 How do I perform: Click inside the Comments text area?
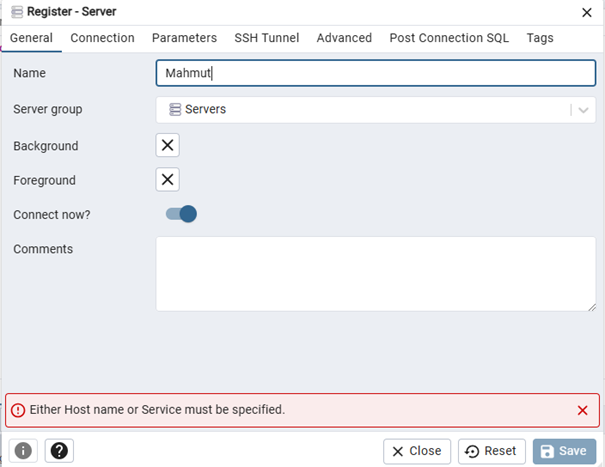[x=375, y=273]
